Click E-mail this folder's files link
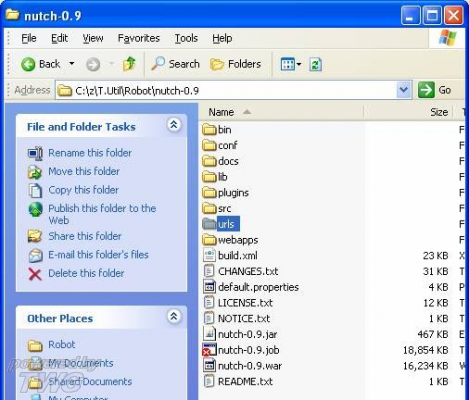Viewport: 469px width, 400px height. (98, 255)
